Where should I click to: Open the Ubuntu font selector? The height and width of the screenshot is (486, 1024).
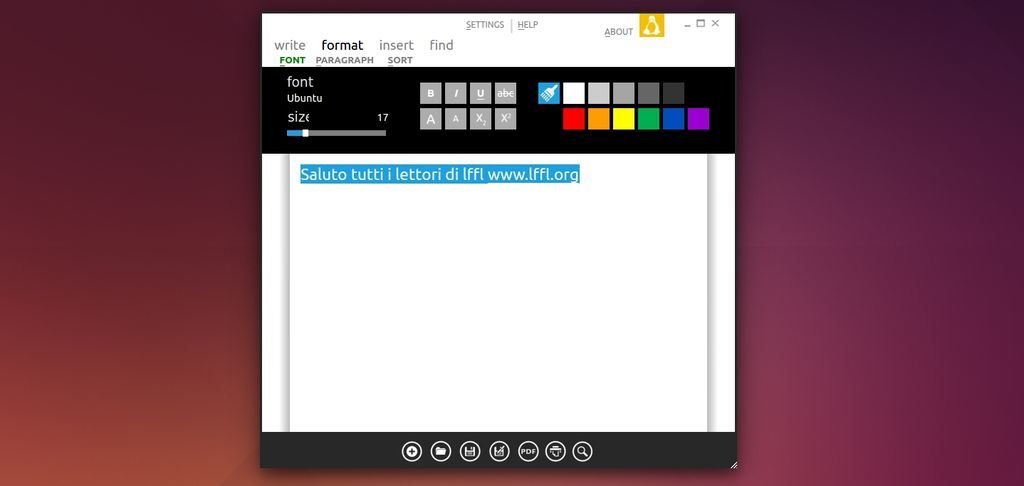305,98
